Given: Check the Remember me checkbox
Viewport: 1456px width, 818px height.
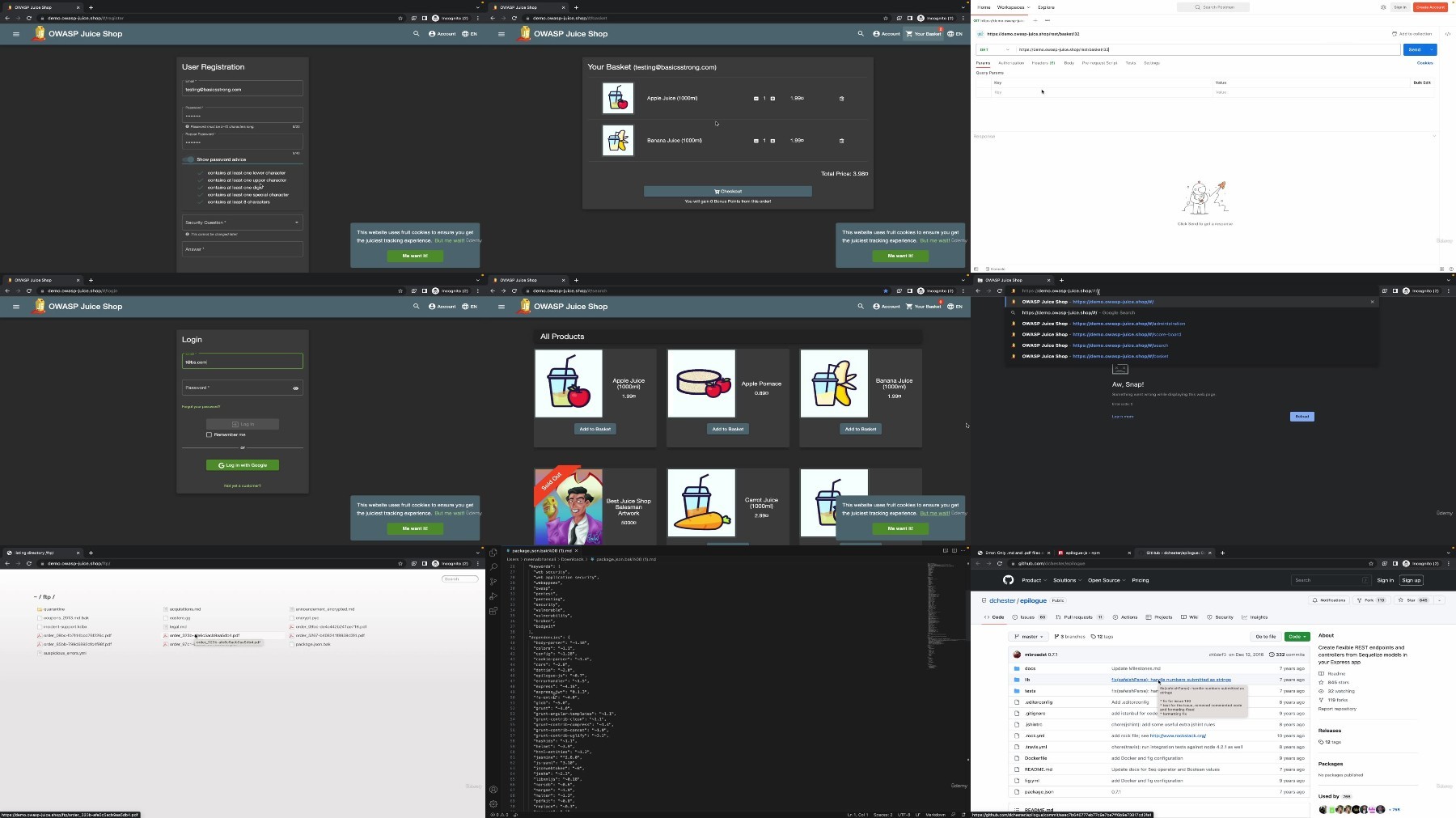Looking at the screenshot, I should [209, 434].
